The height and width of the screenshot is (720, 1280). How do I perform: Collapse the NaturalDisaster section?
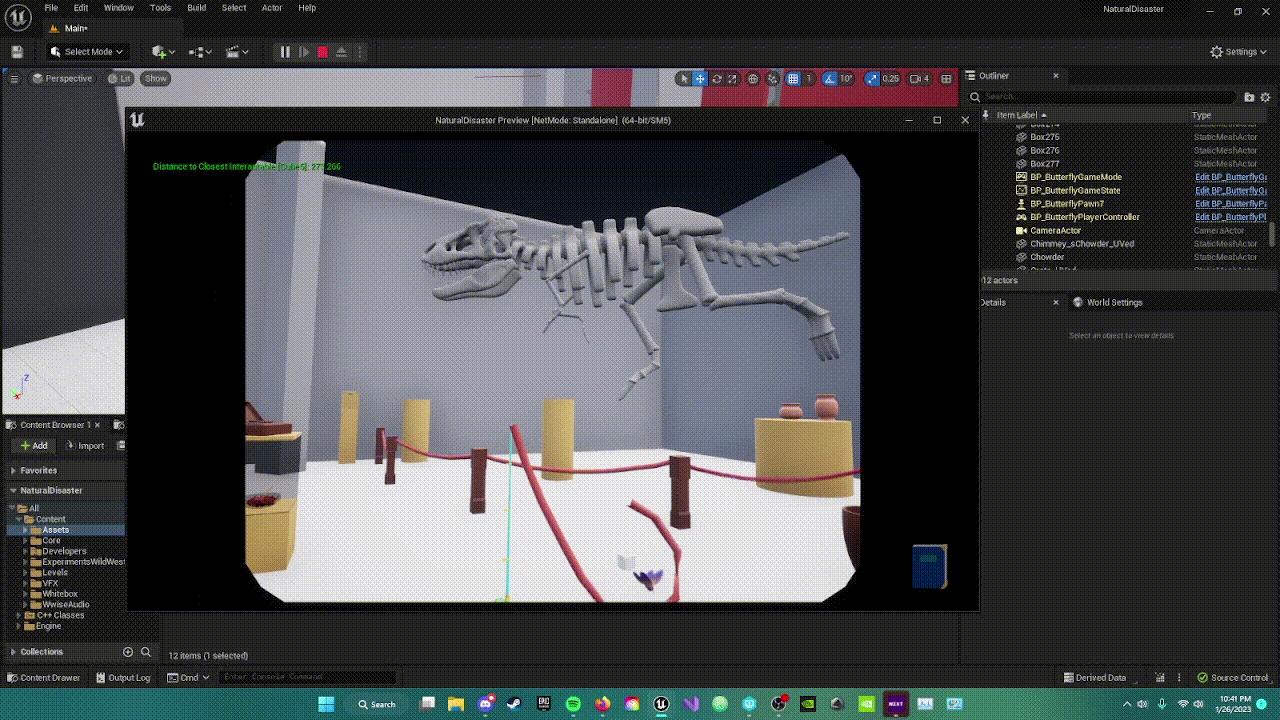tap(13, 491)
